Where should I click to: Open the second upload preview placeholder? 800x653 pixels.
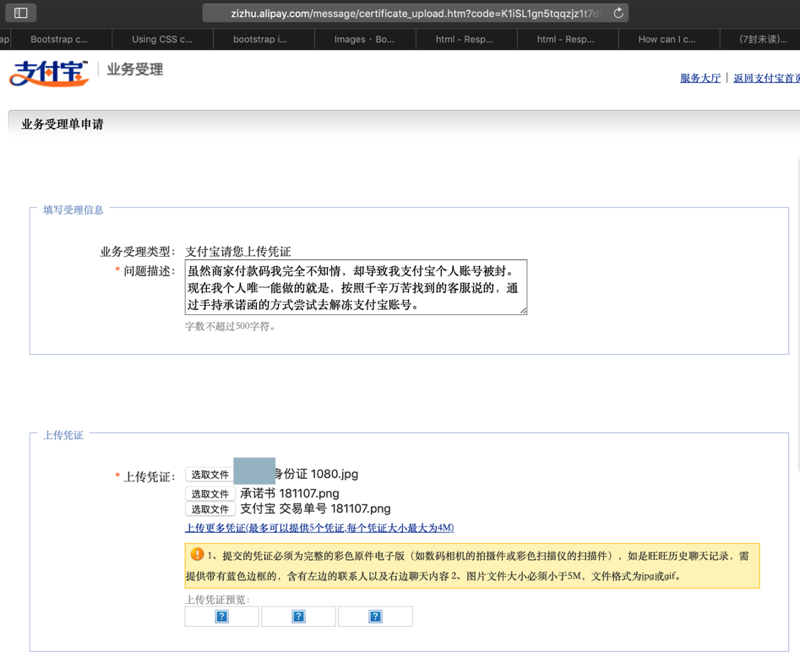[298, 616]
